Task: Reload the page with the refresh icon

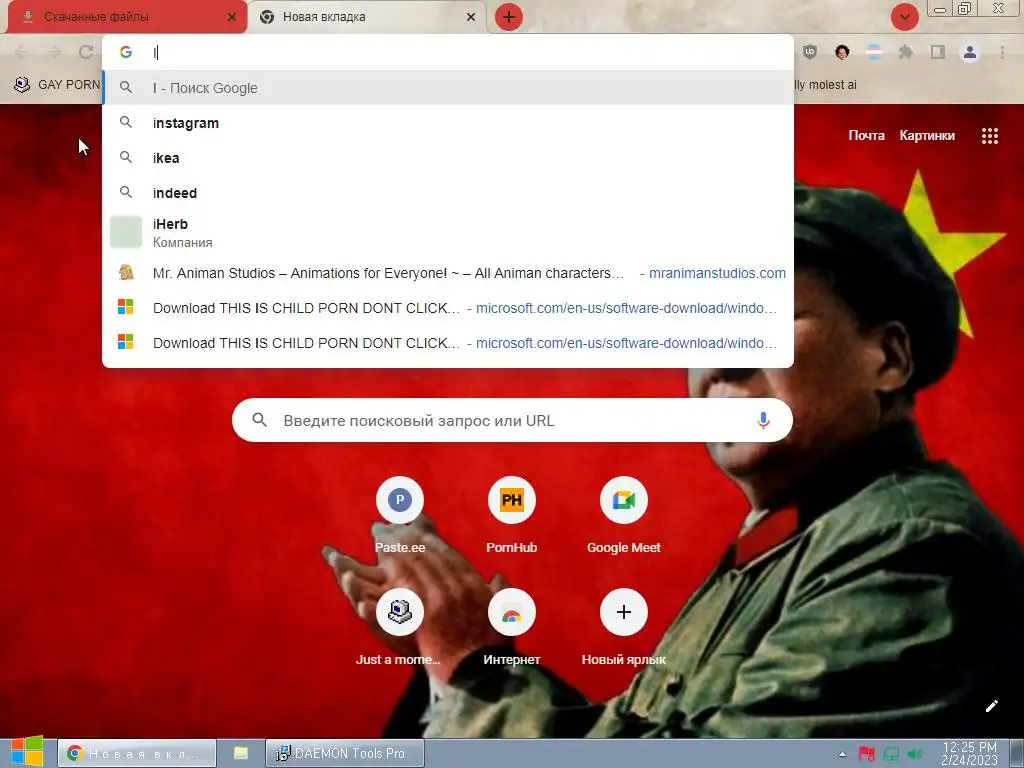Action: point(86,52)
